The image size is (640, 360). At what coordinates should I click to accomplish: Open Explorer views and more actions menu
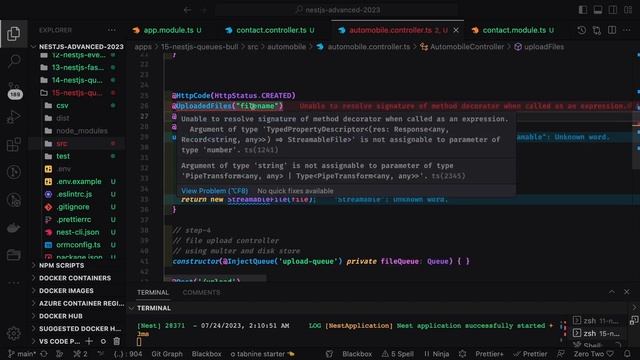[111, 30]
